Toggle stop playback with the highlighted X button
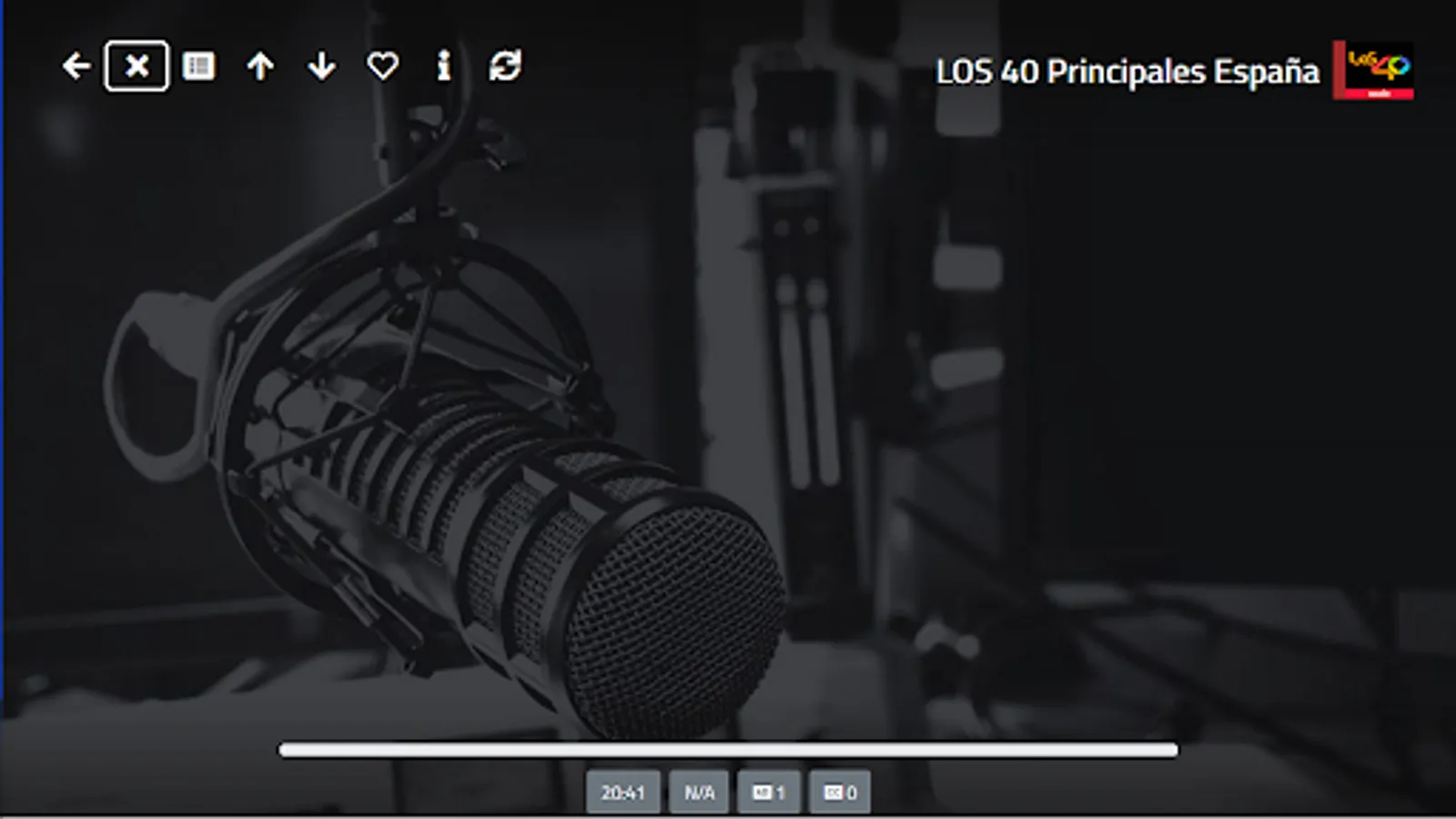 point(136,66)
